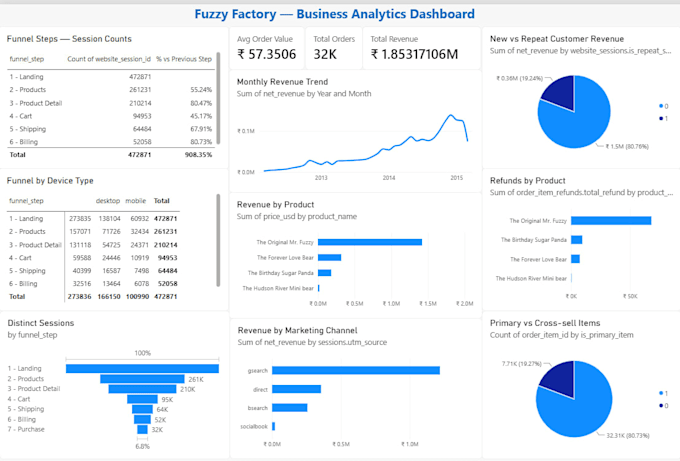
Task: Select the Landing bar in Distinct Sessions funnel
Action: (142, 369)
